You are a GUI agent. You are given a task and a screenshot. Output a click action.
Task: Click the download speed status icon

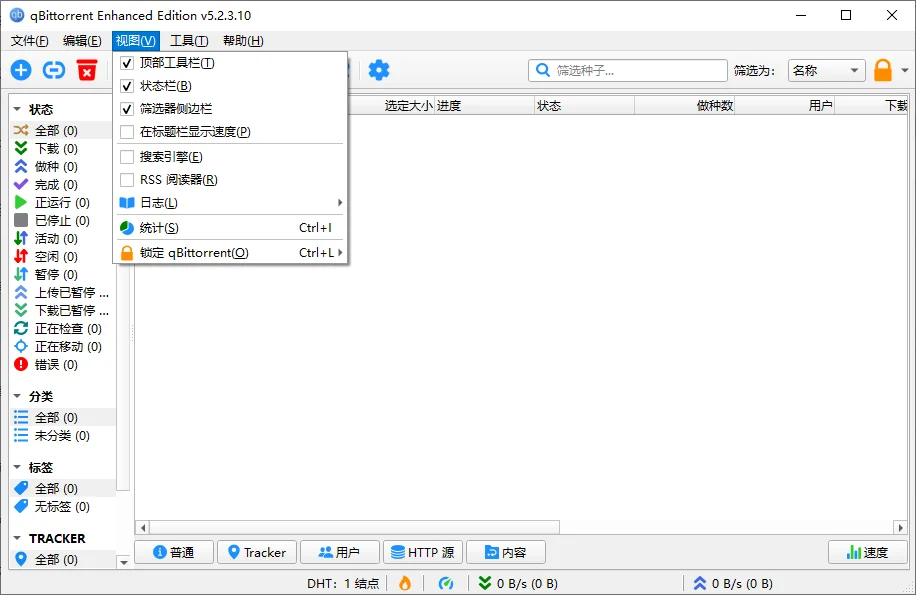point(485,583)
